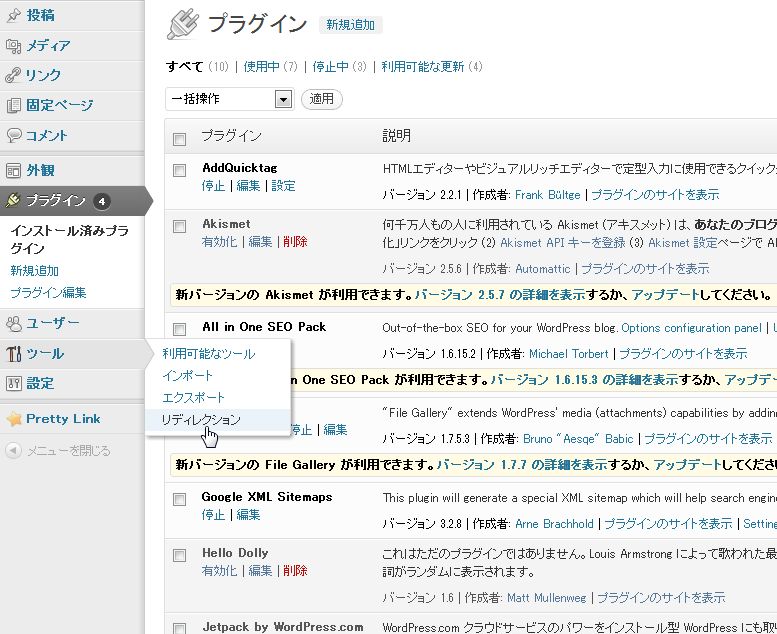Select インポート in Tools flyout menu

(x=187, y=376)
